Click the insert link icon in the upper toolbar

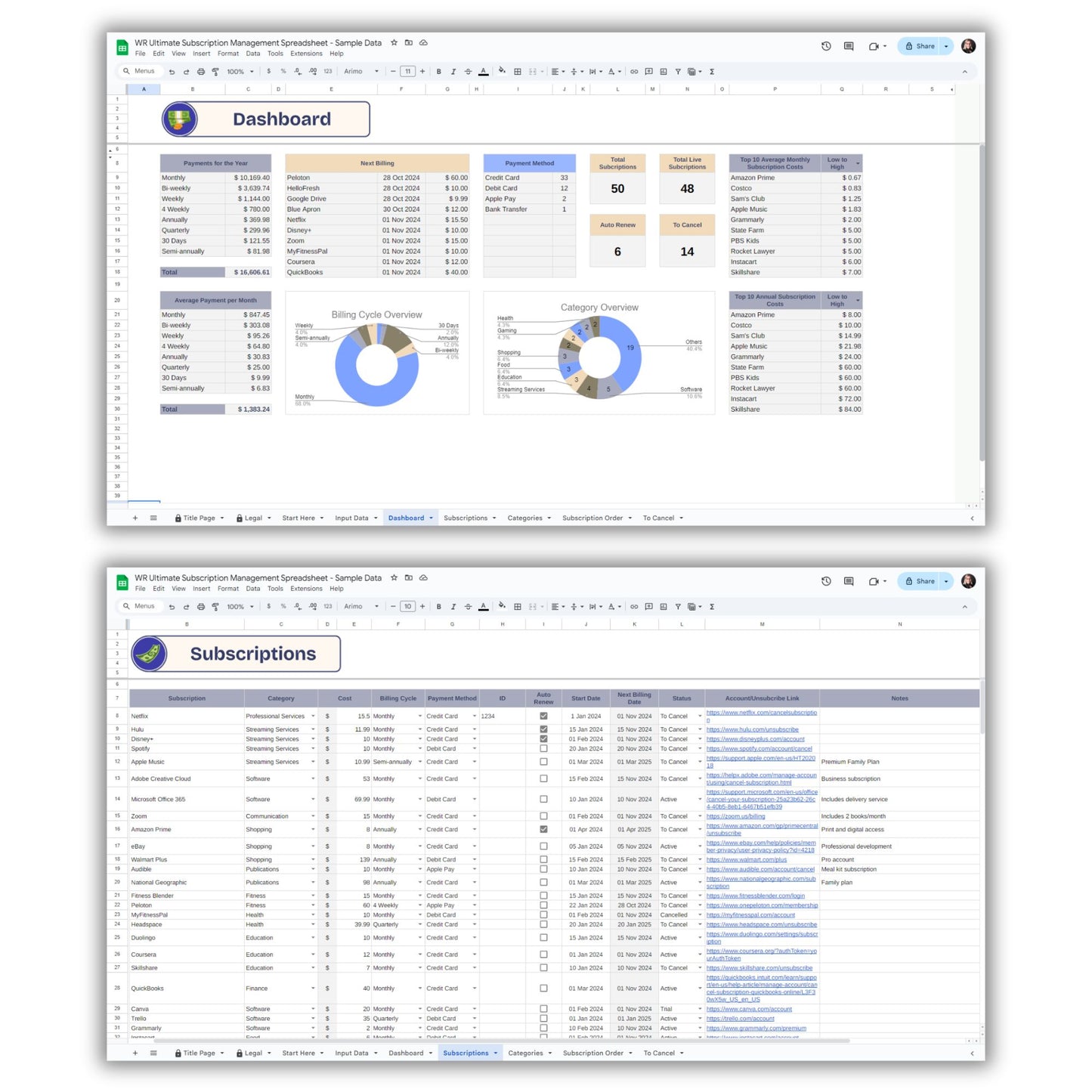(634, 72)
